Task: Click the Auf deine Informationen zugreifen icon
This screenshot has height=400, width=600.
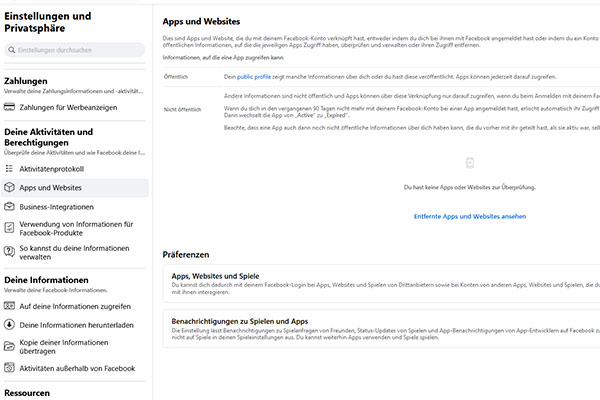Action: [x=10, y=306]
